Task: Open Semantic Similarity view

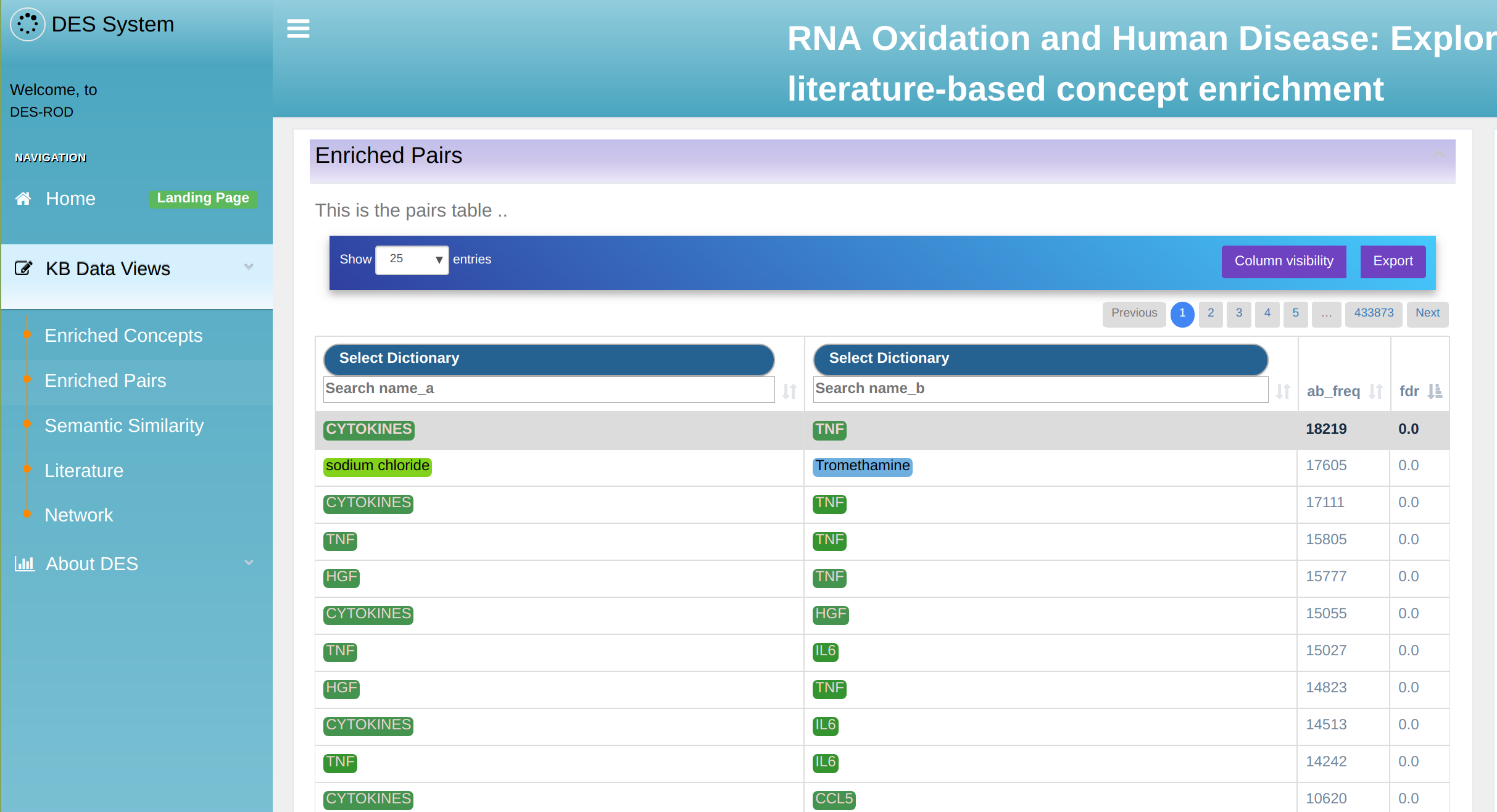Action: [x=124, y=426]
